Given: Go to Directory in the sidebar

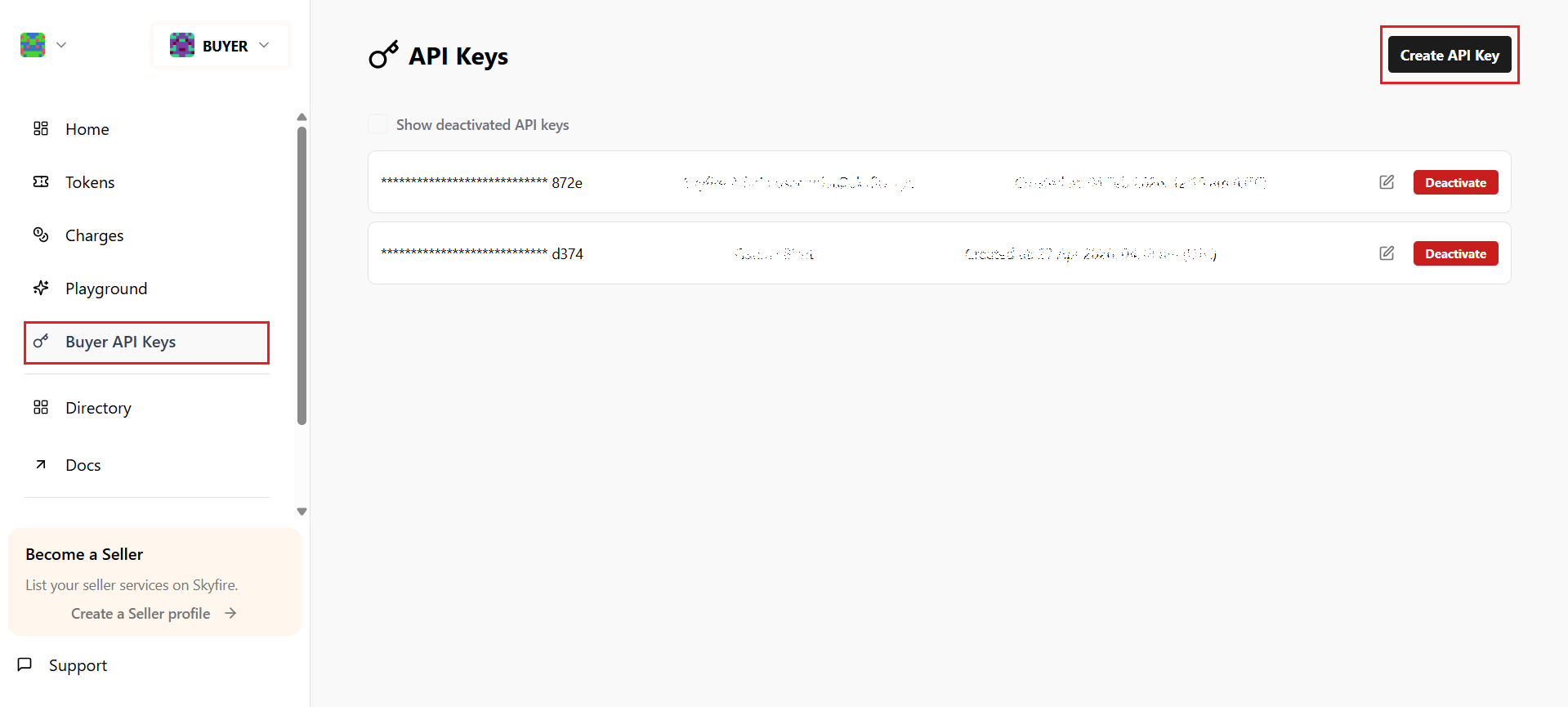Looking at the screenshot, I should (x=98, y=408).
